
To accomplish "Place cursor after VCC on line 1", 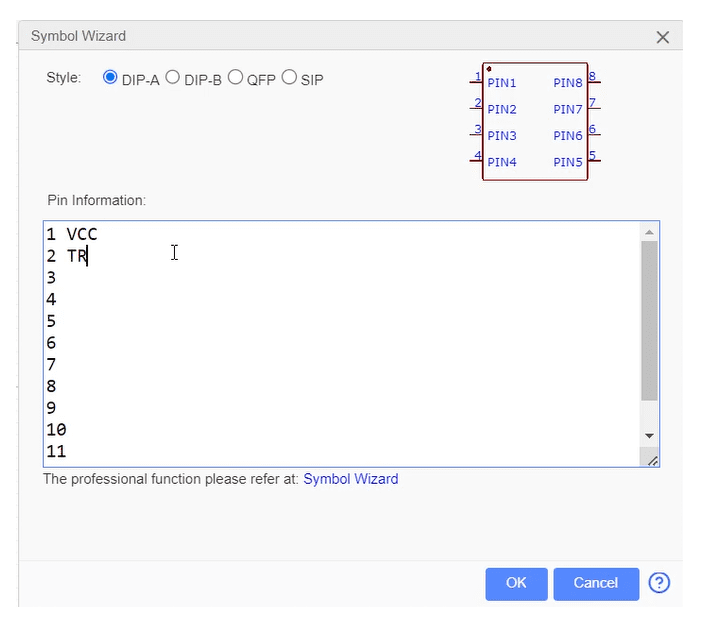I will [x=98, y=234].
